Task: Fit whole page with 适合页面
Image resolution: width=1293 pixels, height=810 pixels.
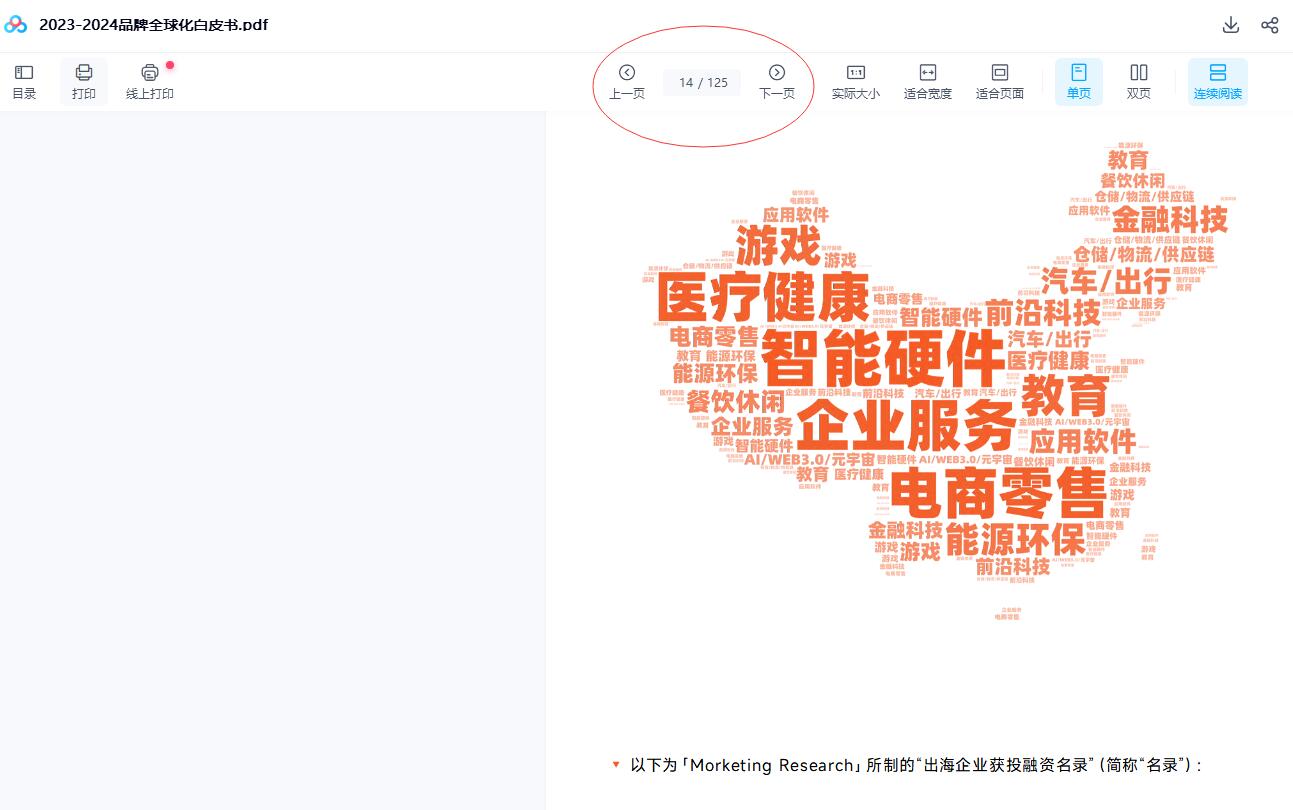Action: click(1000, 81)
